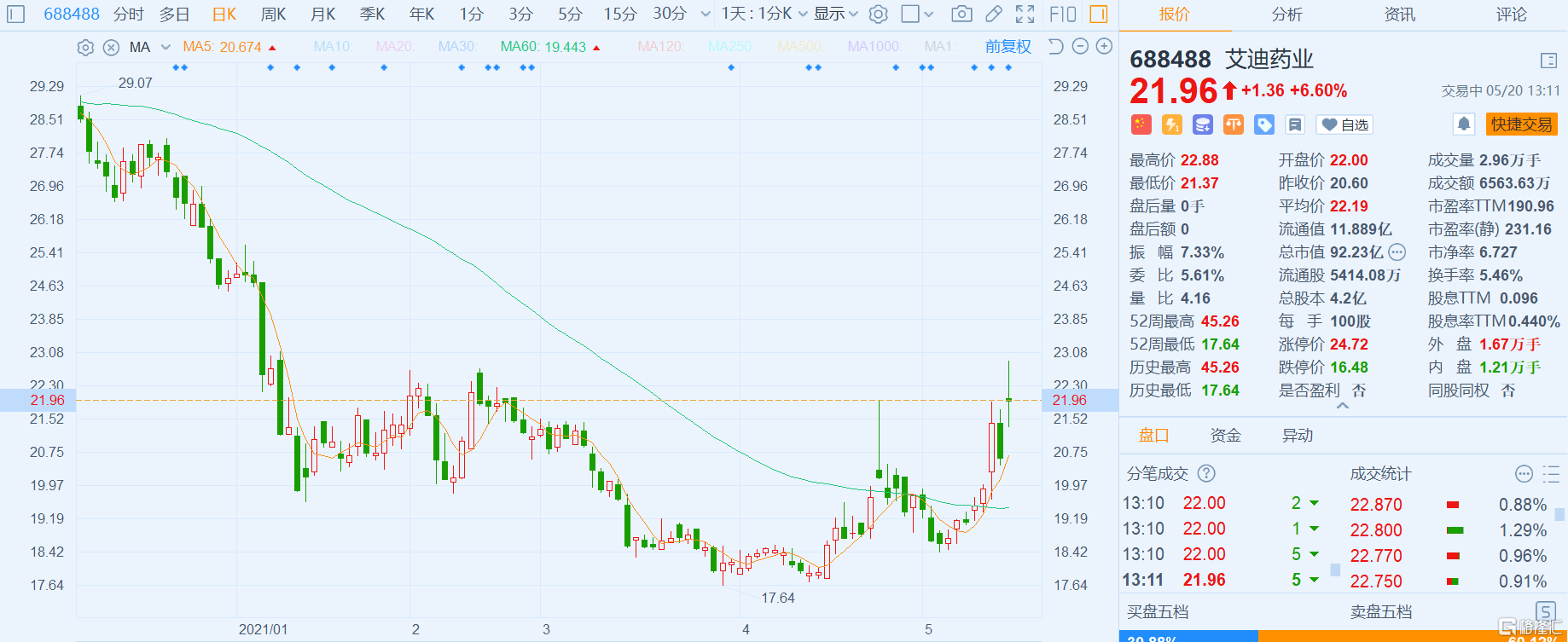Viewport: 1568px width, 642px height.
Task: Click the orange balance scale icon
Action: pyautogui.click(x=1234, y=124)
